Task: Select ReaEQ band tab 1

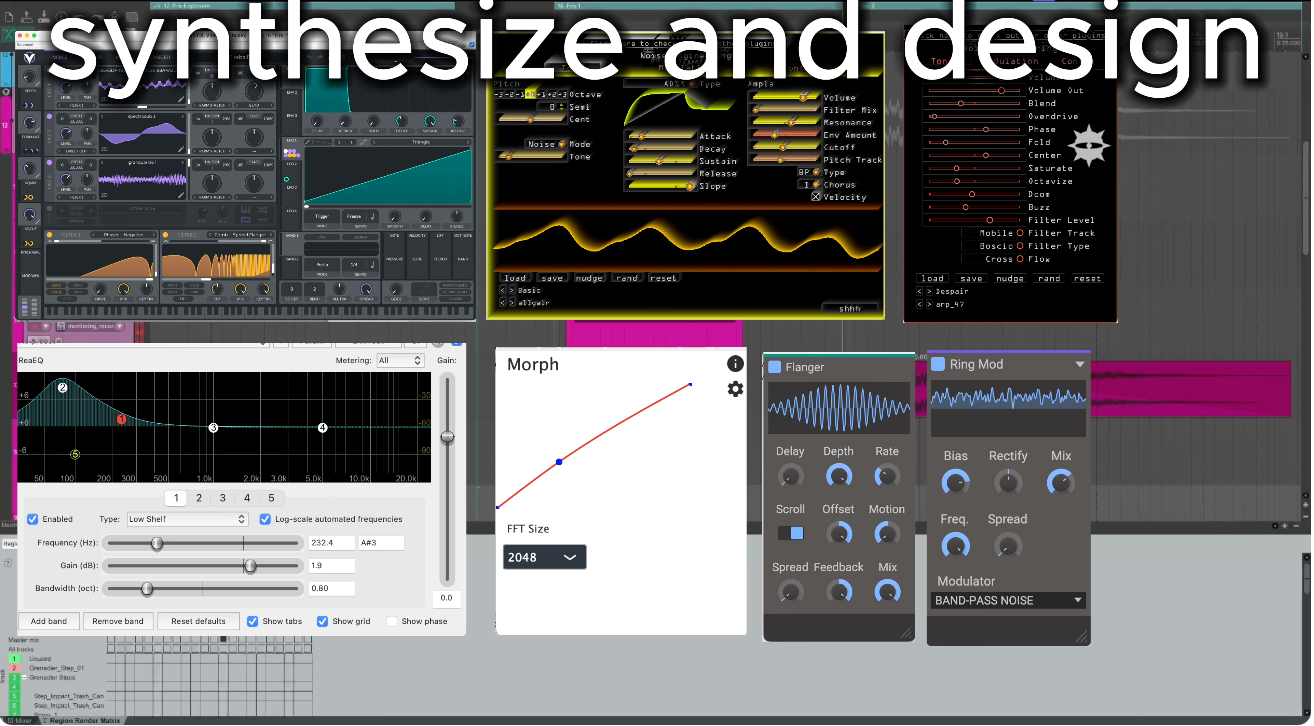Action: tap(176, 497)
